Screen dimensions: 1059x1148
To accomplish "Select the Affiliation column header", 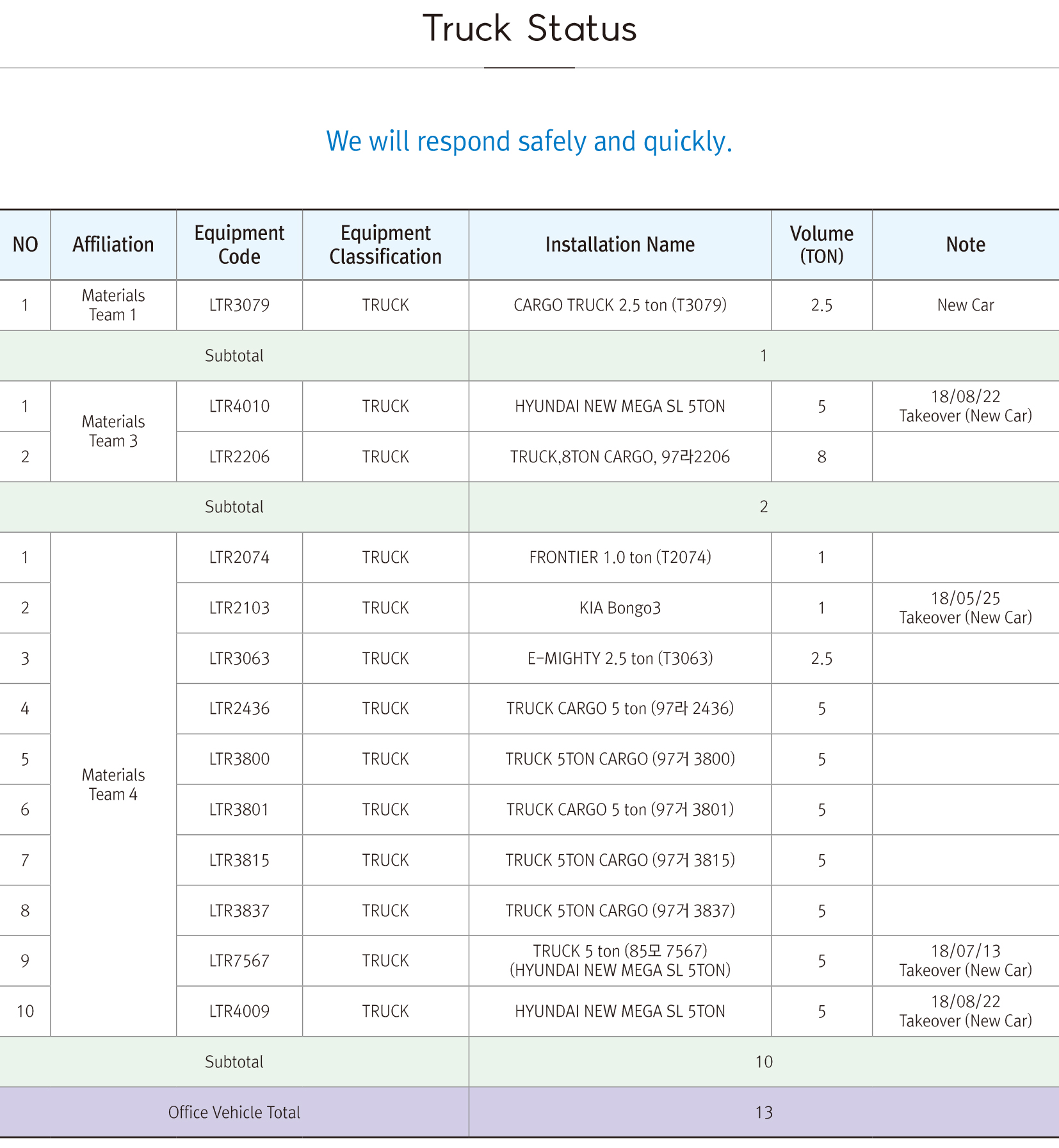I will click(x=113, y=245).
